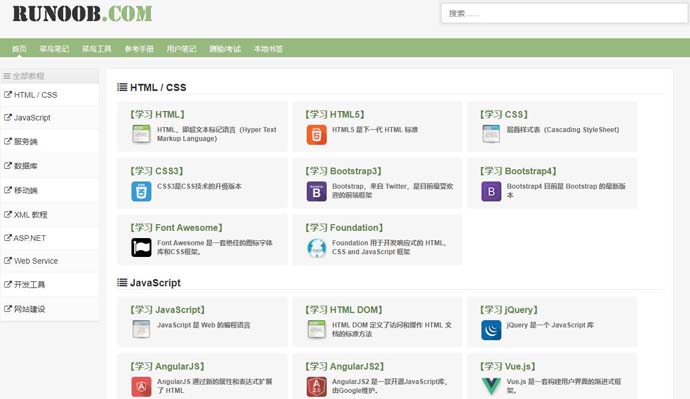This screenshot has width=690, height=399.
Task: Open the Vue.js green V icon
Action: tap(491, 386)
